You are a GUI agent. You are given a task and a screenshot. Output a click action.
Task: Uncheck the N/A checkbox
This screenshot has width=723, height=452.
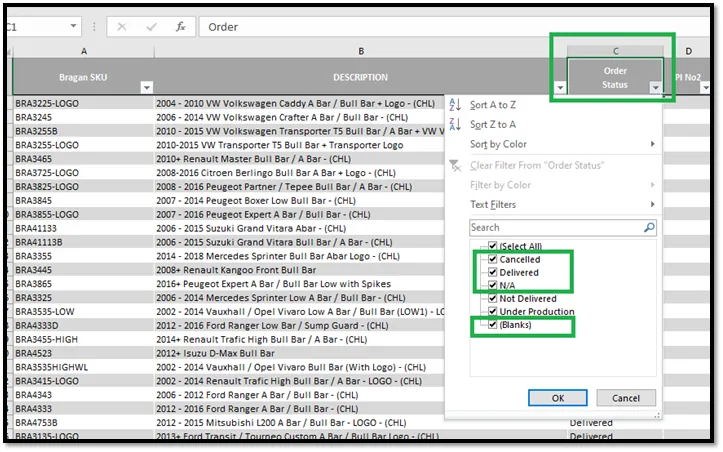pos(492,285)
